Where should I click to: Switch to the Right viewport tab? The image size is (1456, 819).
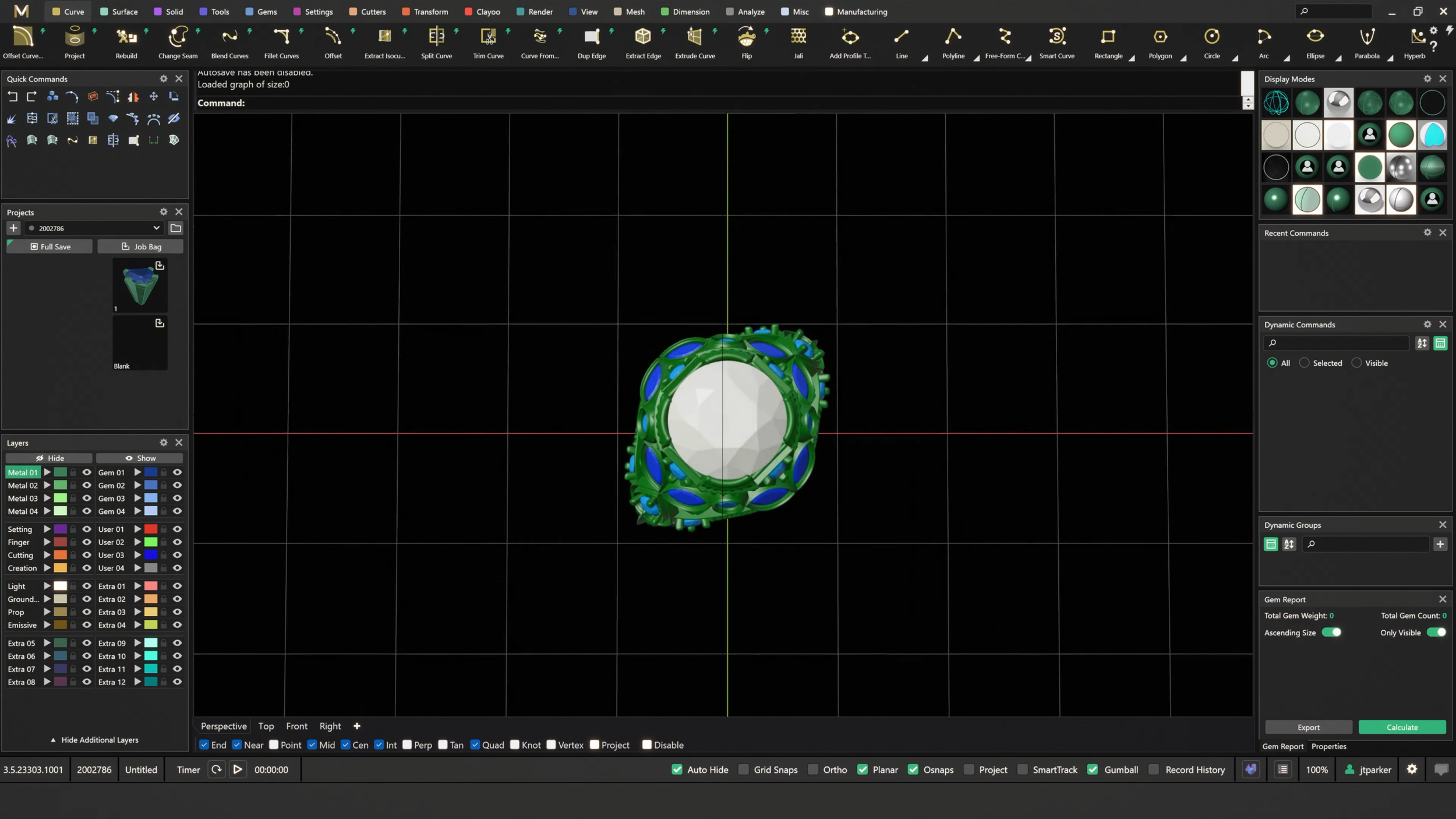[330, 726]
